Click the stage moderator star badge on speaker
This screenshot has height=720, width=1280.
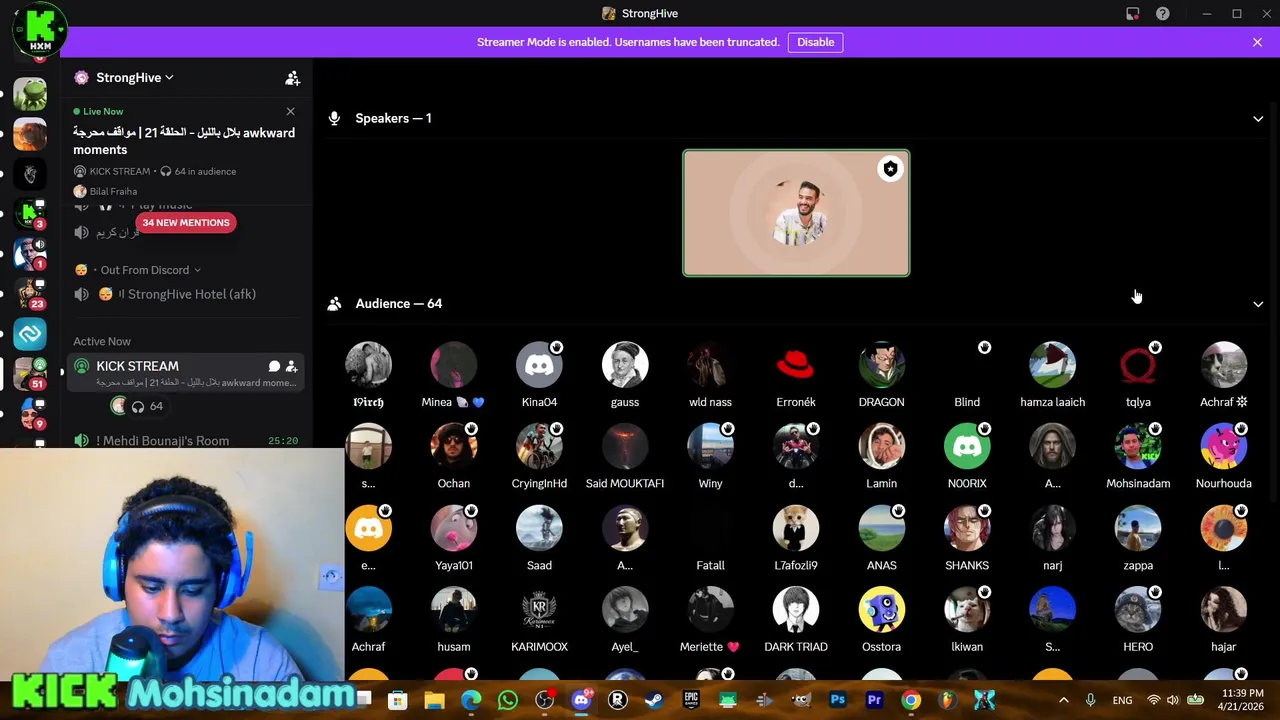(x=890, y=169)
